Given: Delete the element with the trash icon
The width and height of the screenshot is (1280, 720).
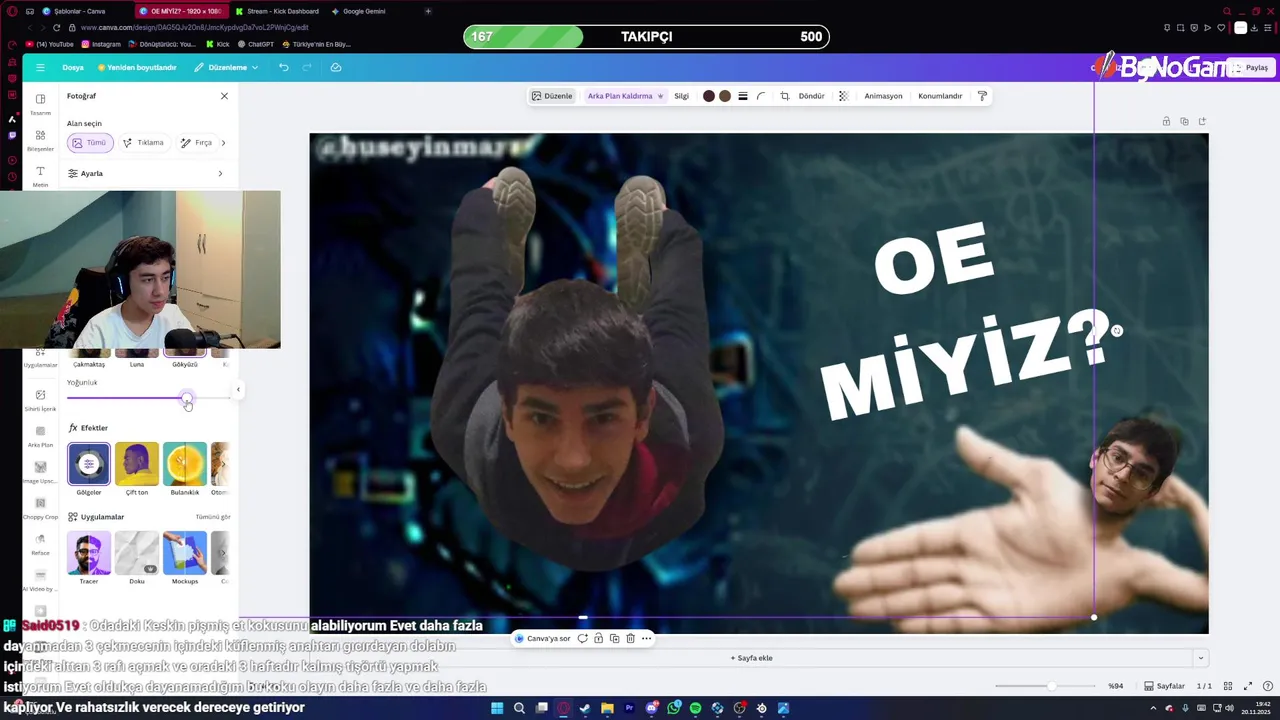Looking at the screenshot, I should tap(630, 638).
